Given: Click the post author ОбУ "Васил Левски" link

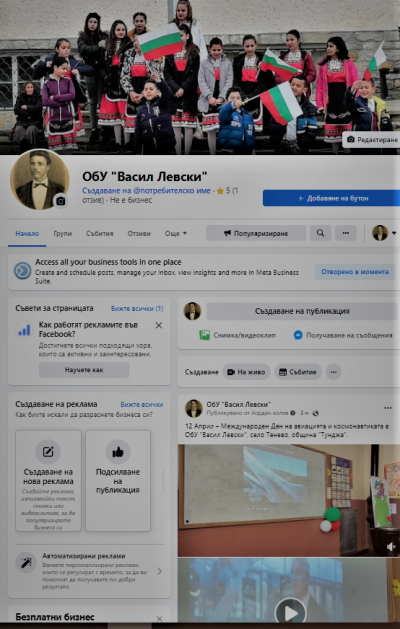Looking at the screenshot, I should click(x=238, y=404).
